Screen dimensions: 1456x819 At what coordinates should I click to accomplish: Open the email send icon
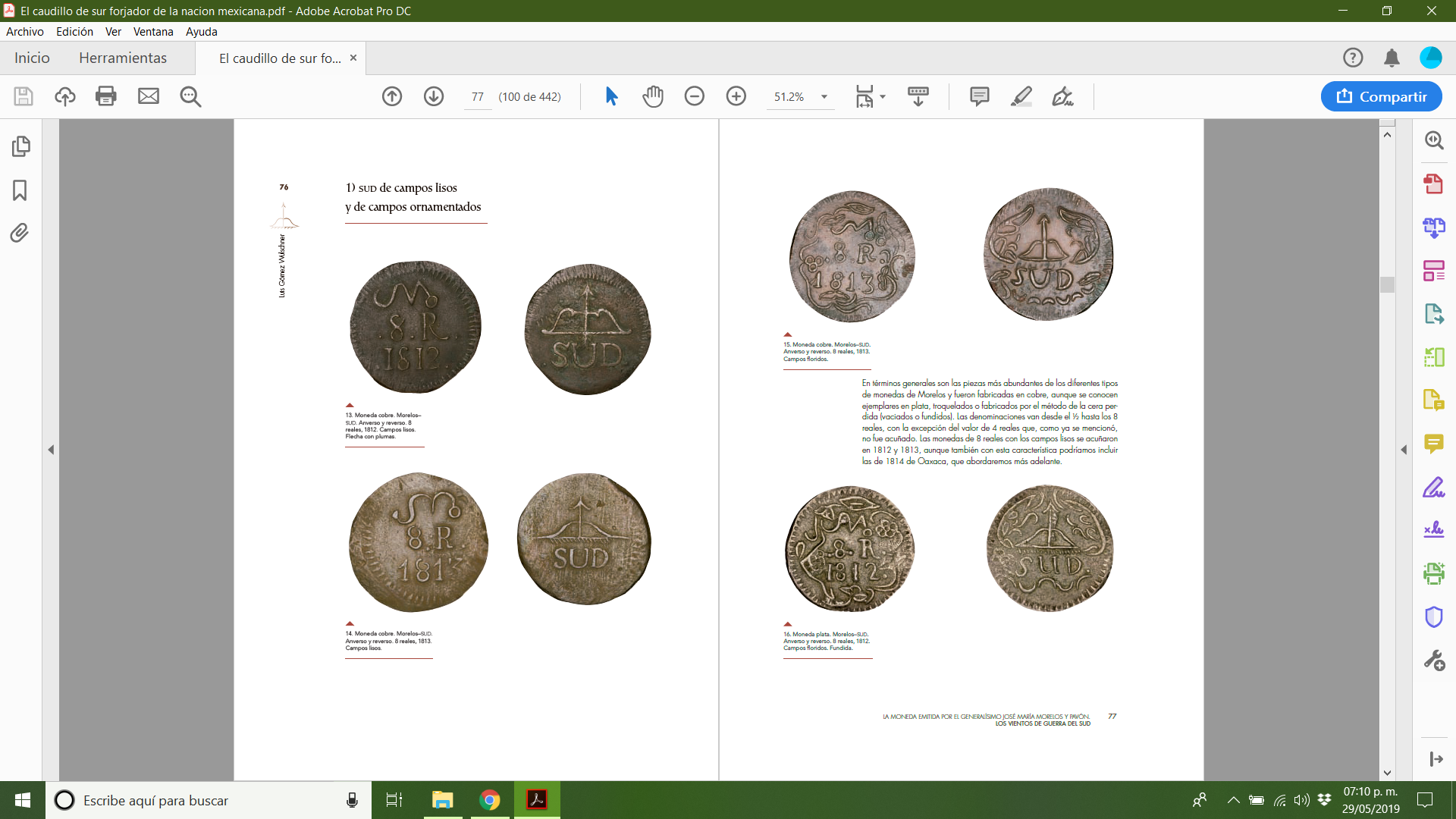point(149,96)
